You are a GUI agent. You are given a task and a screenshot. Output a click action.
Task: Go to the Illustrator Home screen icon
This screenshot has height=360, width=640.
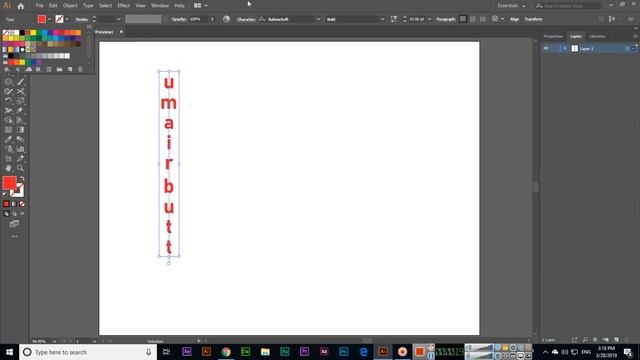20,6
